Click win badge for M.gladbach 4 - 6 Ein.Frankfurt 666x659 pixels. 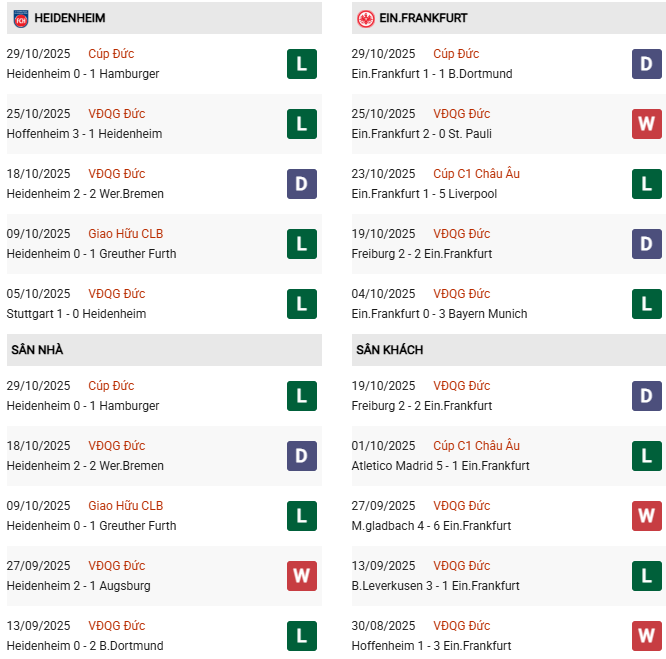pyautogui.click(x=647, y=516)
